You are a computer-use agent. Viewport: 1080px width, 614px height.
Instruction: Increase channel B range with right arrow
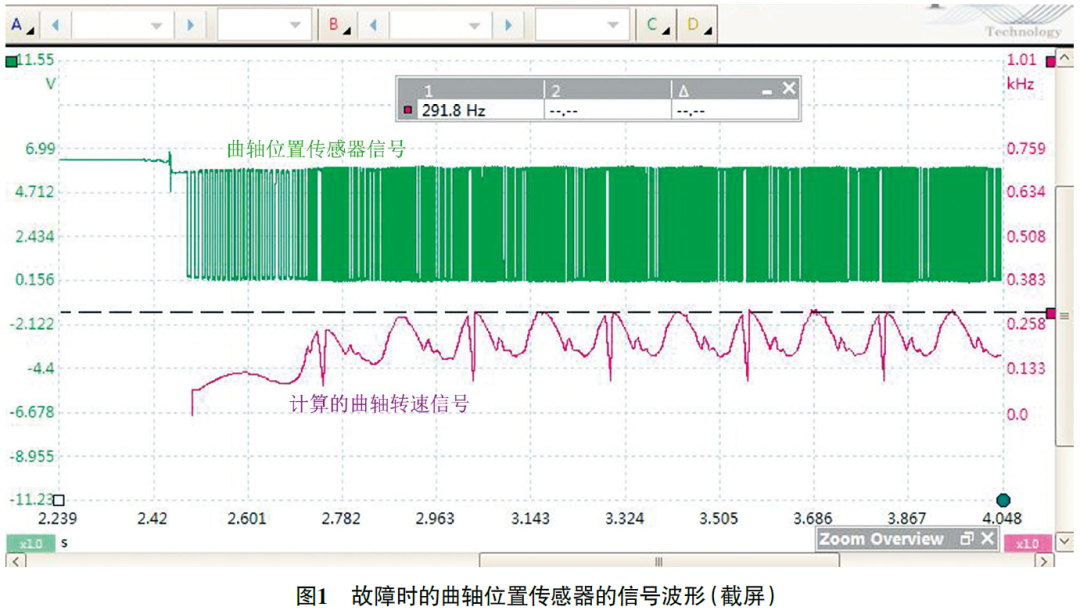click(508, 25)
